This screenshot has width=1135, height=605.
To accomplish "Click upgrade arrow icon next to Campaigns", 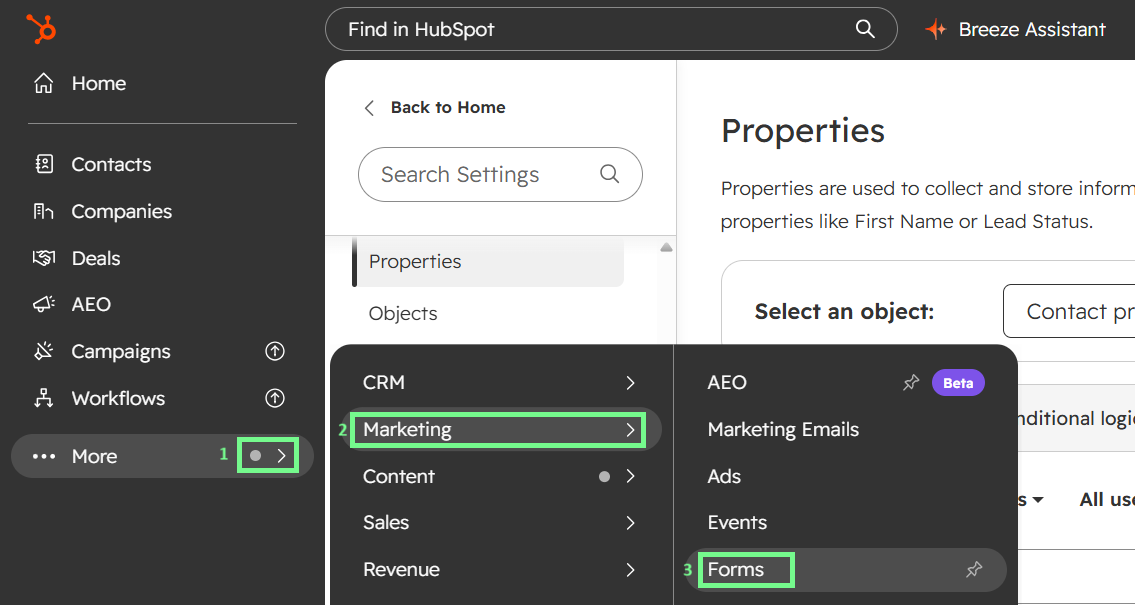I will (274, 351).
